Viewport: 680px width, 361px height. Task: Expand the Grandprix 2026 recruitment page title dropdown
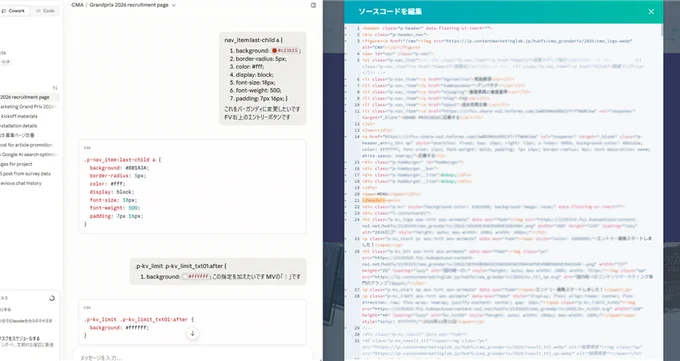tap(174, 5)
